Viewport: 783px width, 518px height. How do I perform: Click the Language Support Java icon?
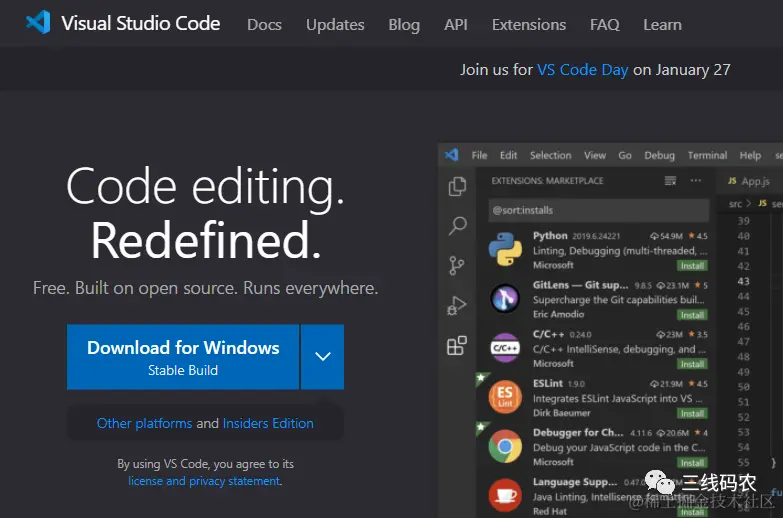coord(505,495)
